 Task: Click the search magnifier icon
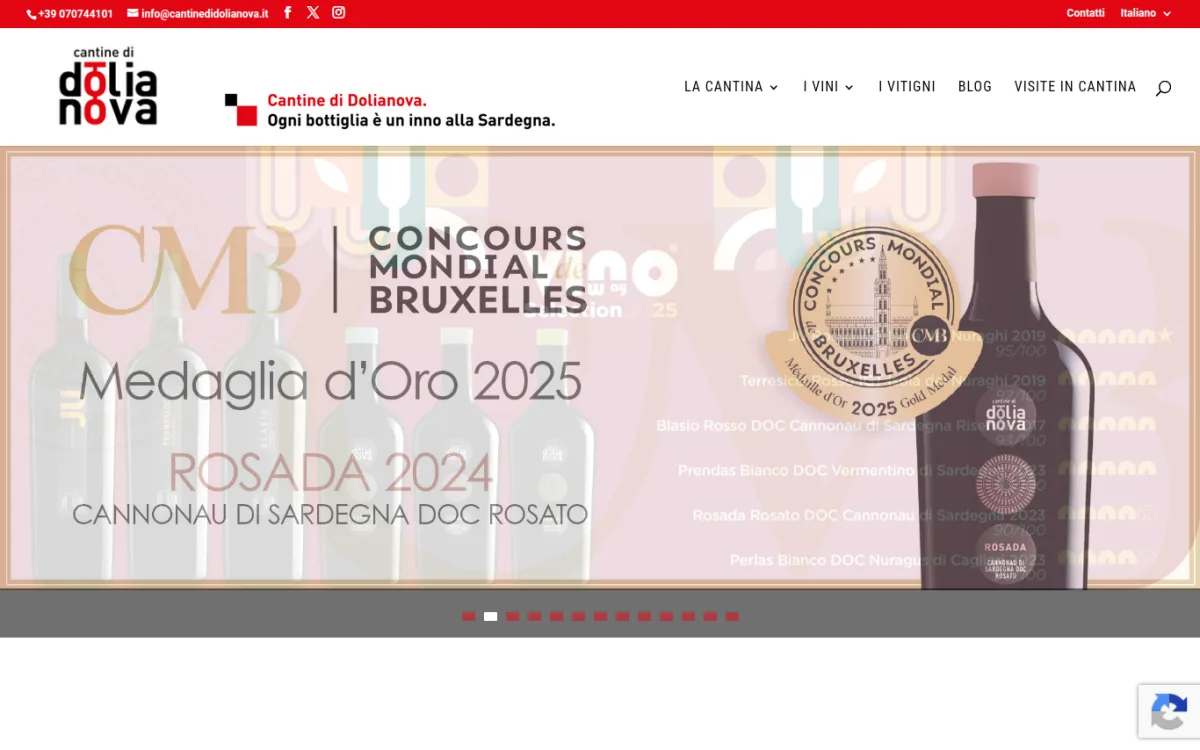click(x=1163, y=88)
